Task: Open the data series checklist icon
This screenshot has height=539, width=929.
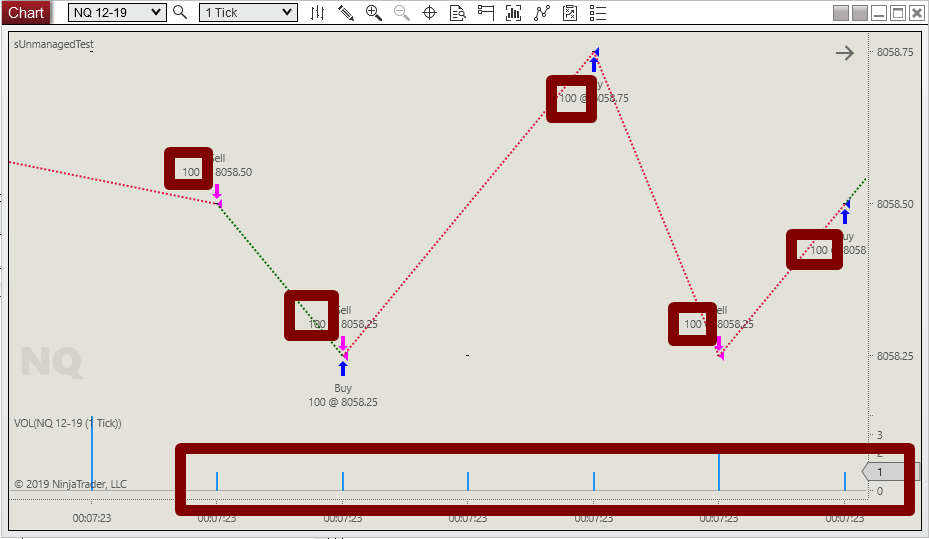Action: [x=570, y=13]
